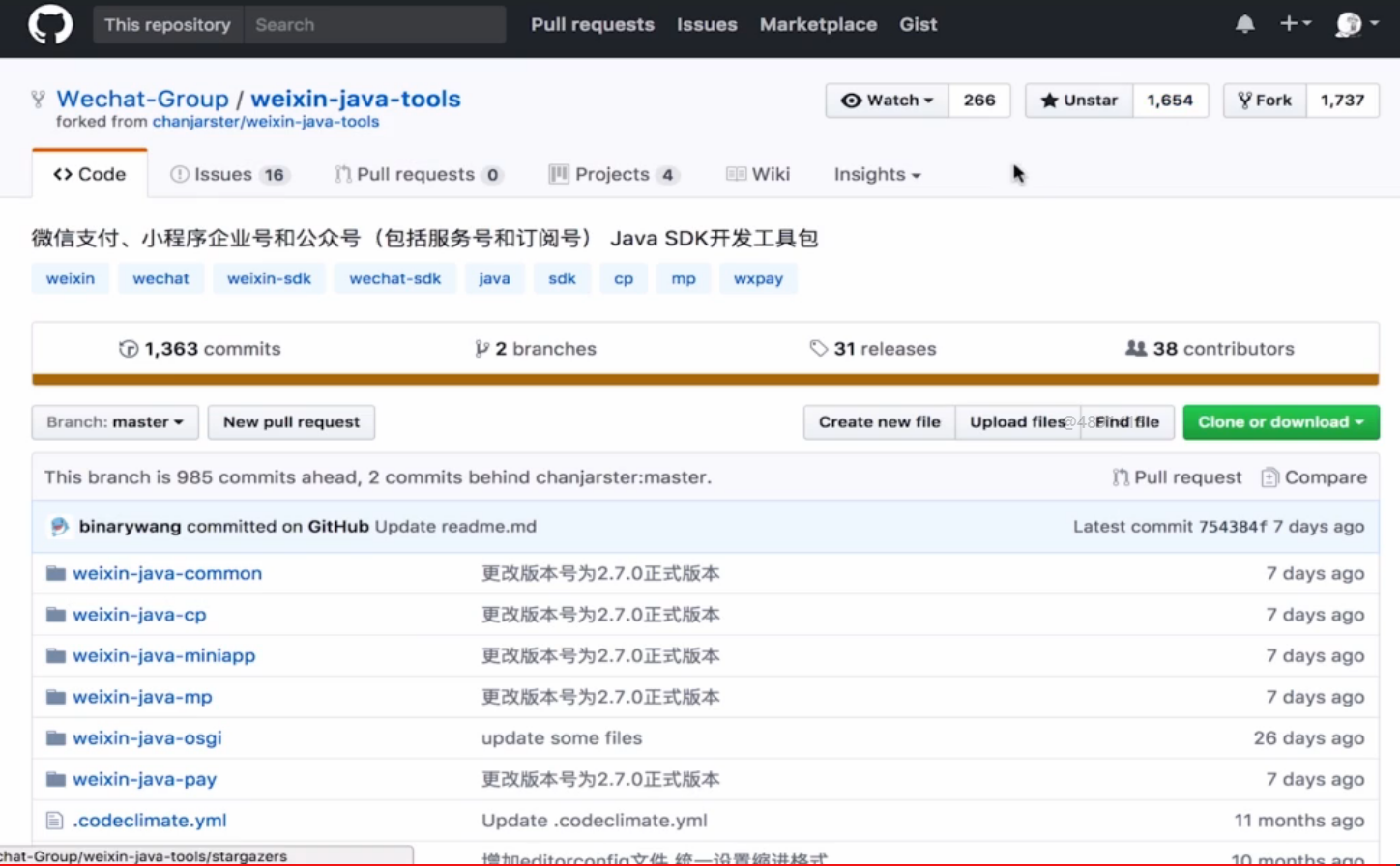The width and height of the screenshot is (1400, 866).
Task: Open Issues in the top navigation
Action: (707, 25)
